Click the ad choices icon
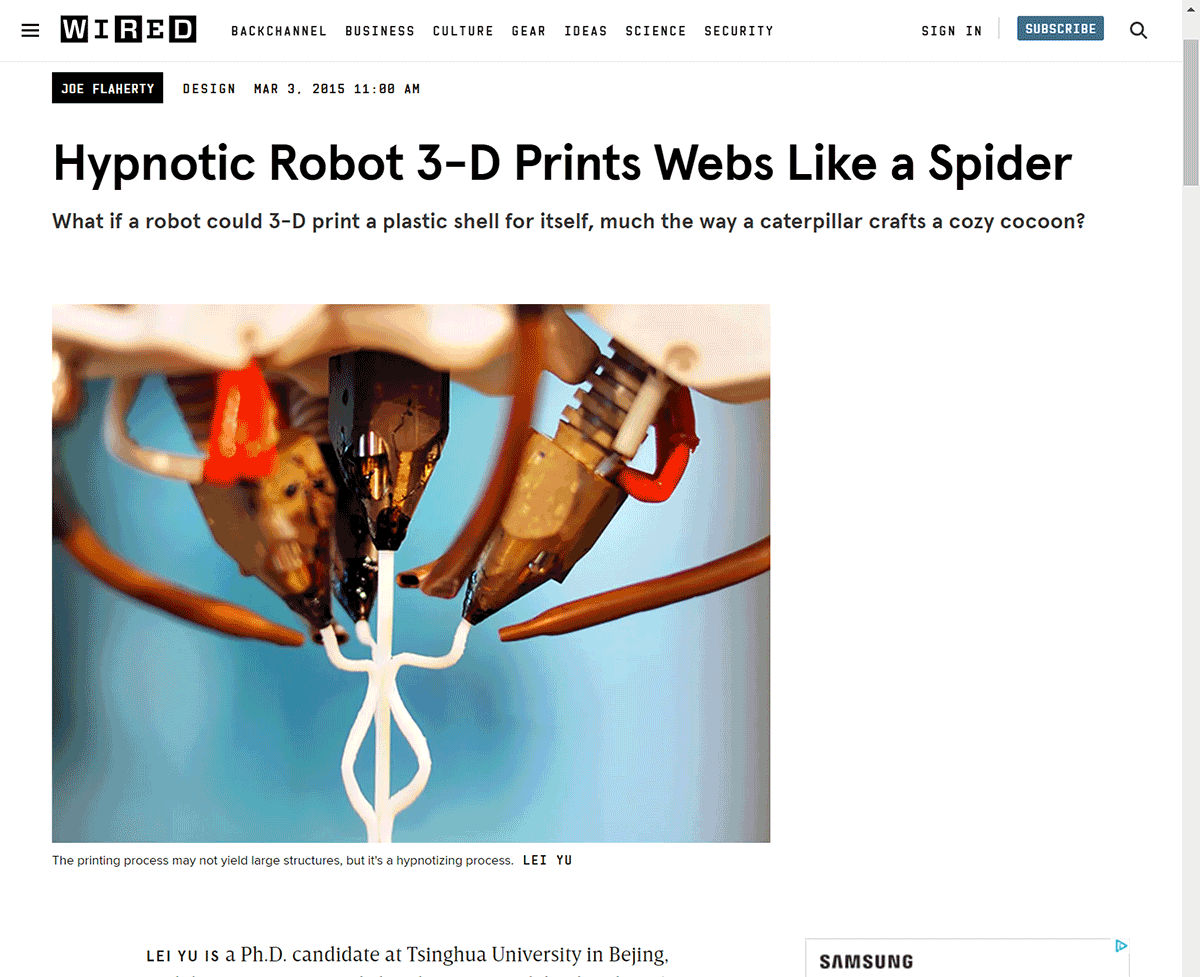This screenshot has width=1200, height=977. pyautogui.click(x=1121, y=946)
